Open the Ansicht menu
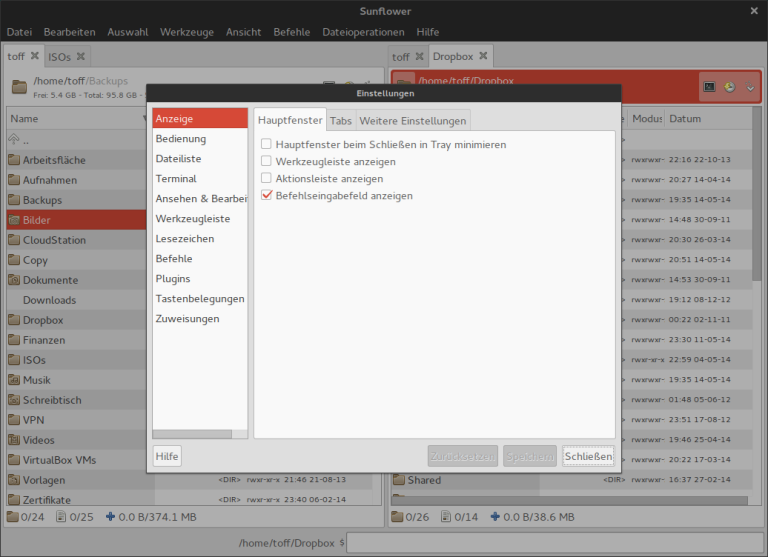The height and width of the screenshot is (557, 768). (243, 32)
